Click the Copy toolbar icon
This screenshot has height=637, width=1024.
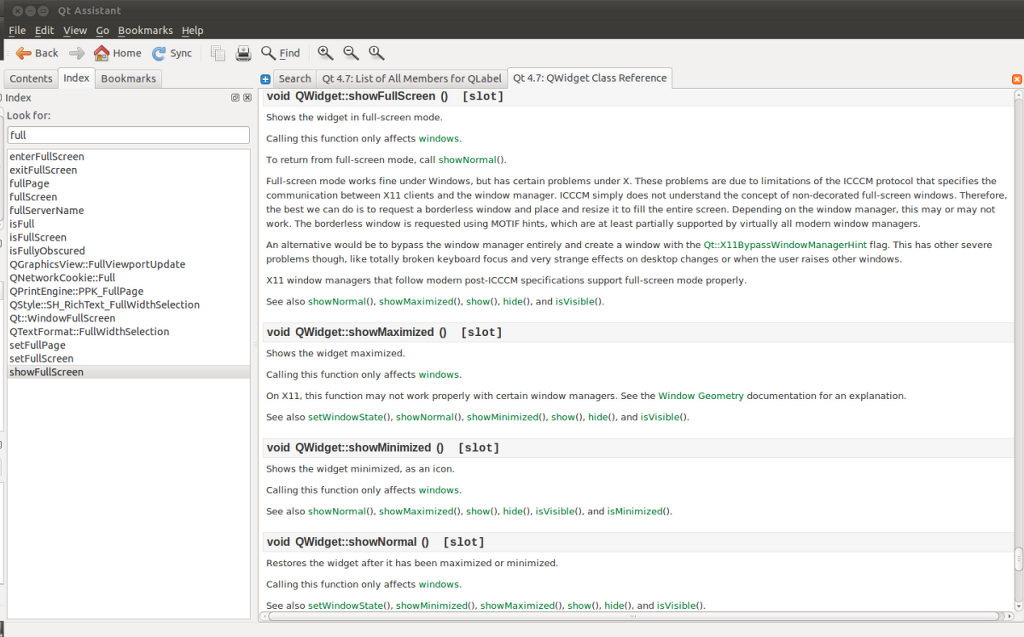click(218, 53)
